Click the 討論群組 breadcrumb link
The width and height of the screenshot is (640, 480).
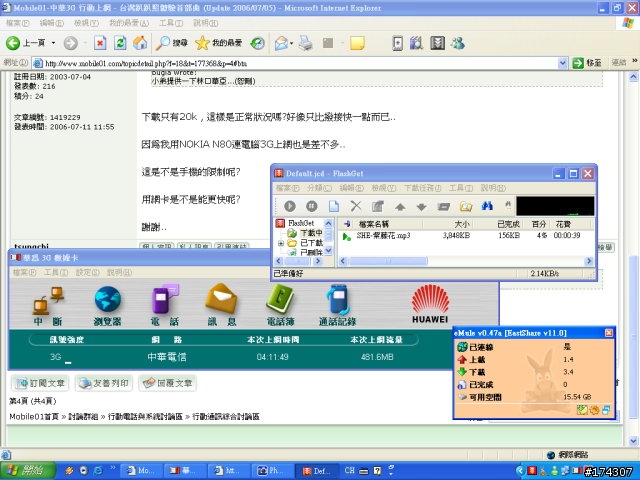[83, 417]
